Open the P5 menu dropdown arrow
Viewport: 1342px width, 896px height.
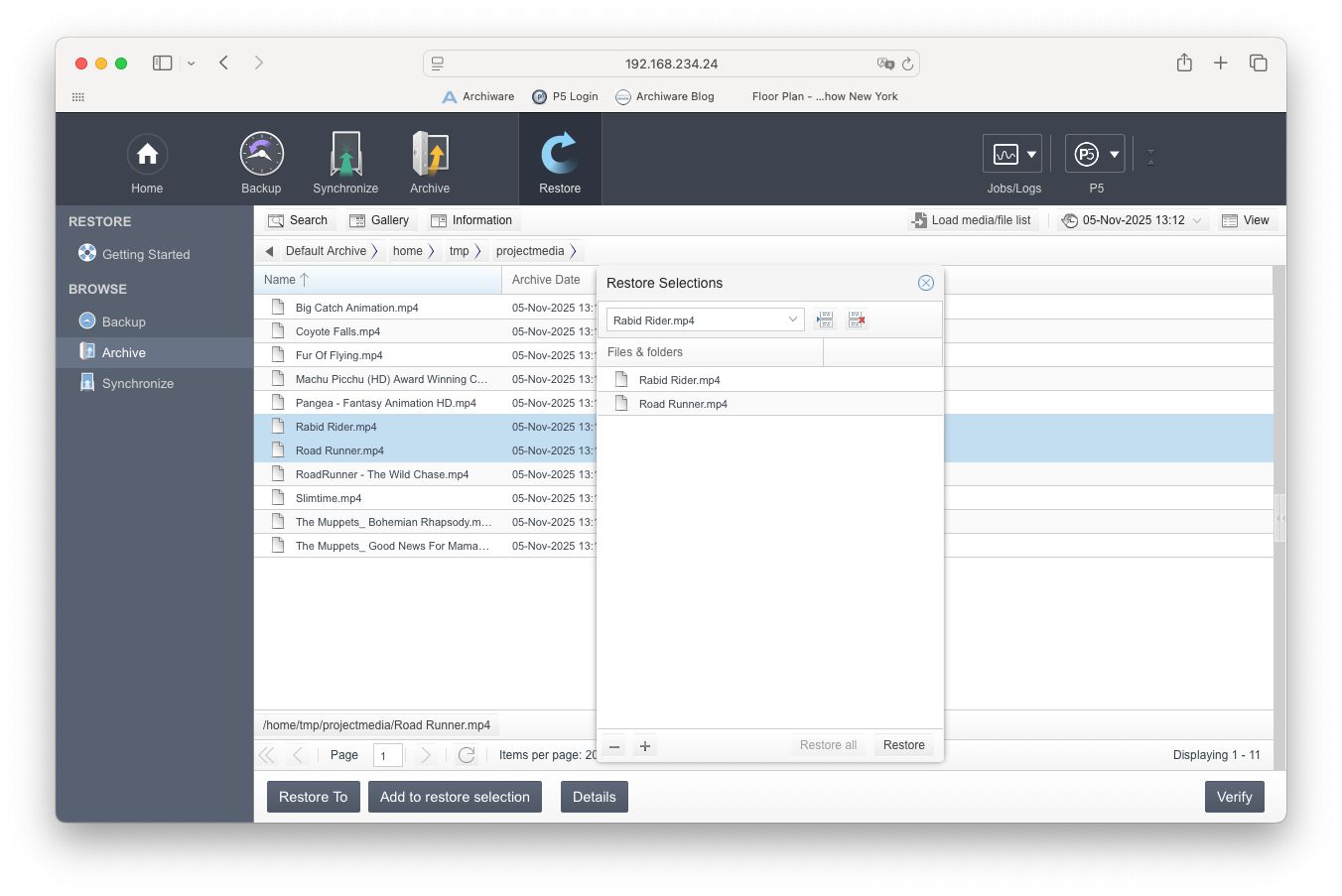pos(1114,154)
